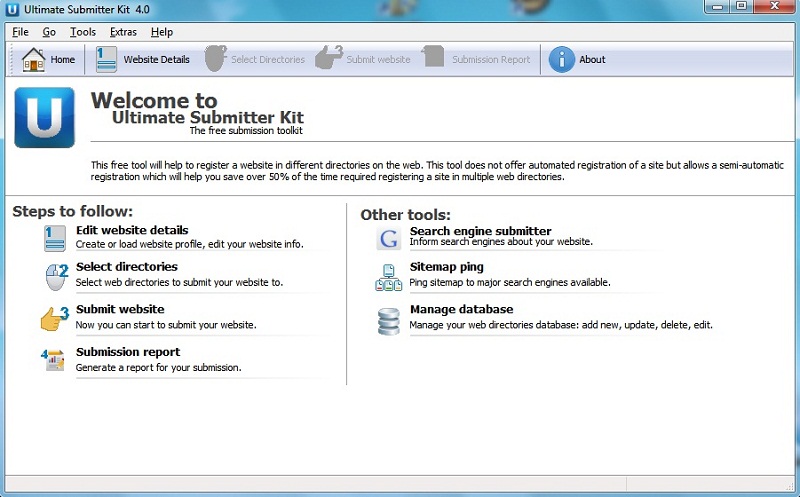Open the Edit website details link
Image resolution: width=800 pixels, height=497 pixels.
(132, 230)
